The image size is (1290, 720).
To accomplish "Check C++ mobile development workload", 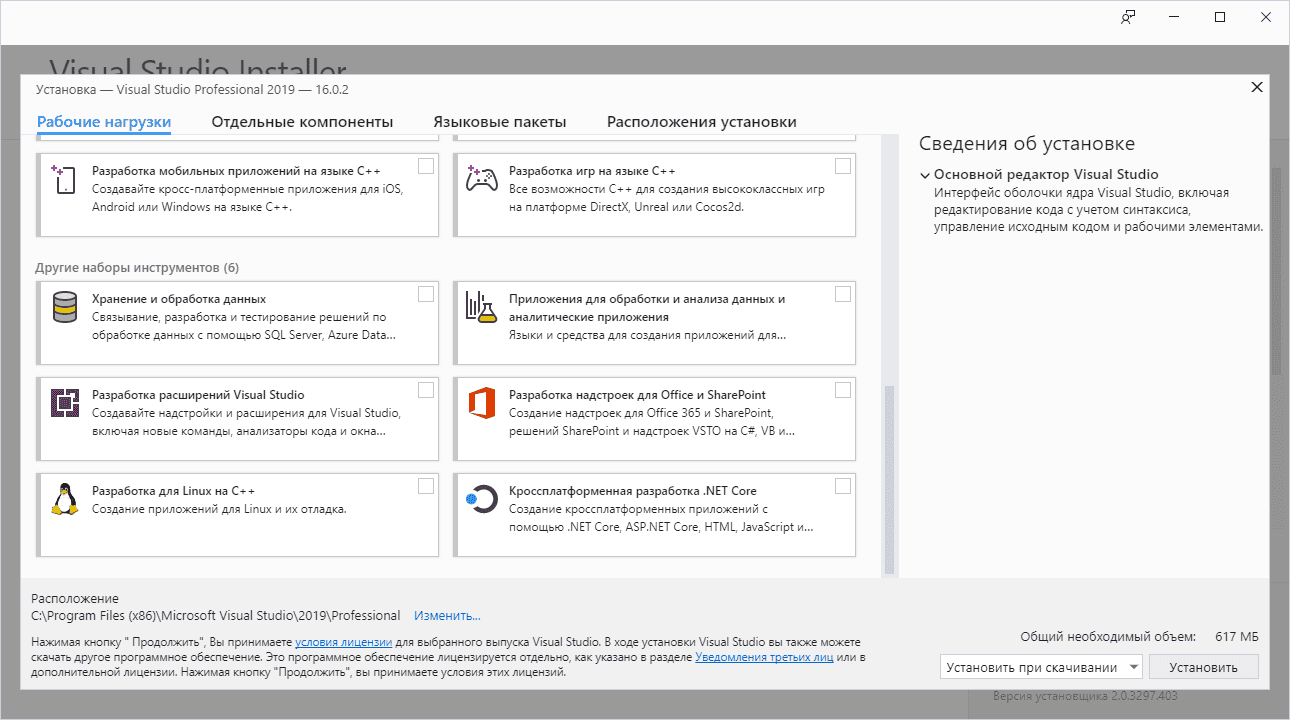I will (426, 166).
